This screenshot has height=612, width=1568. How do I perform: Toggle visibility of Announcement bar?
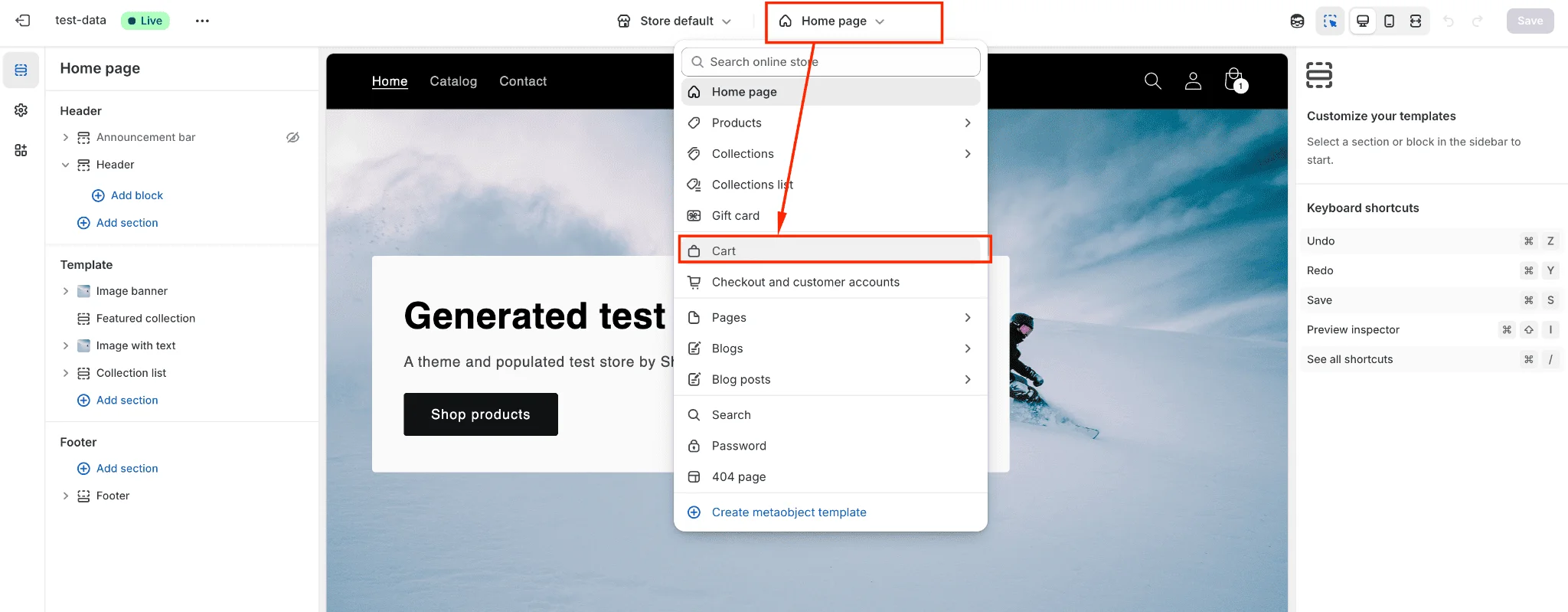(292, 137)
